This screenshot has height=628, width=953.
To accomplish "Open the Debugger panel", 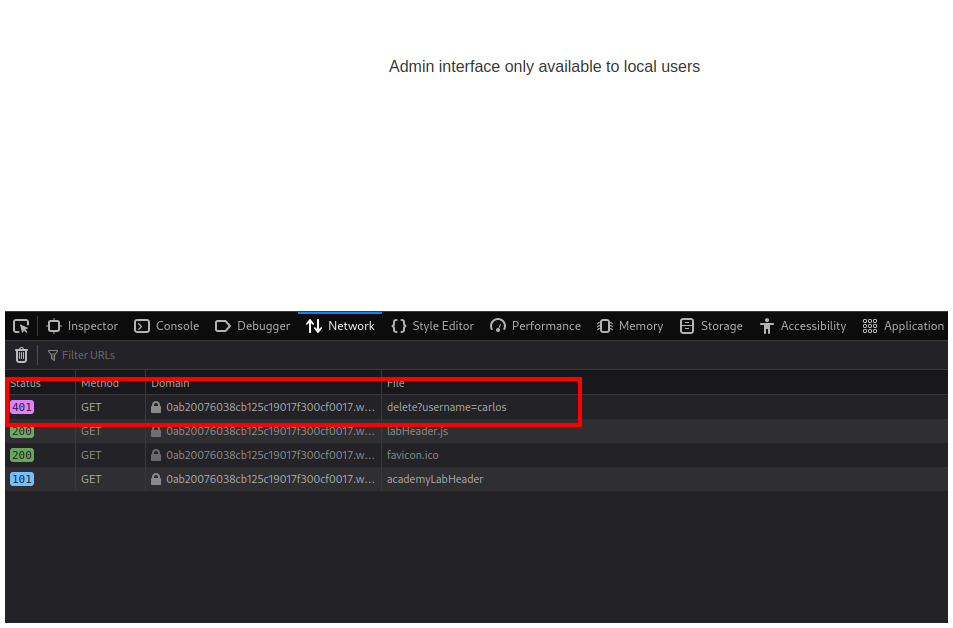I will 252,326.
